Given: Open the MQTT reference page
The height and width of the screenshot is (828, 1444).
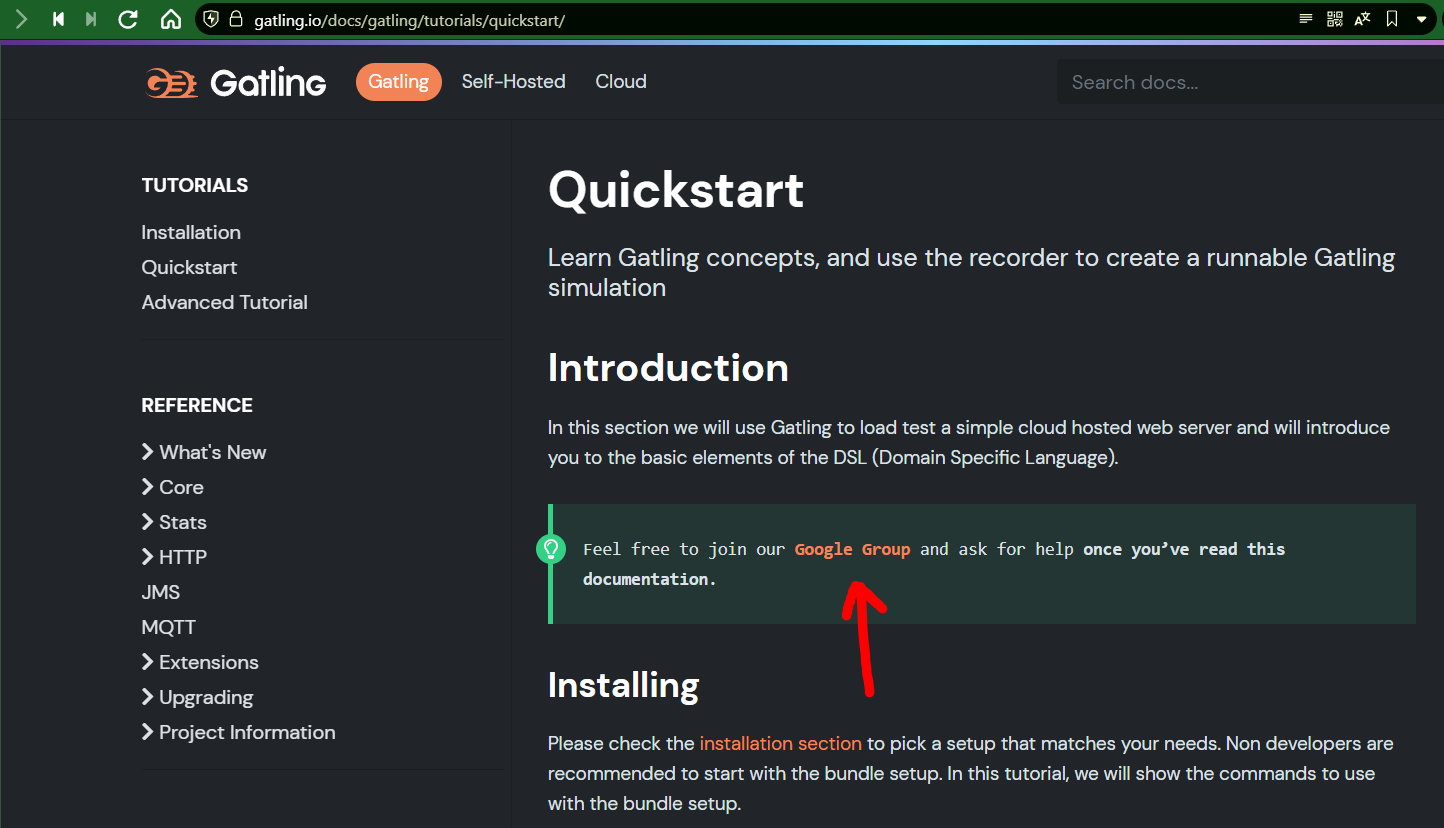Looking at the screenshot, I should coord(169,627).
